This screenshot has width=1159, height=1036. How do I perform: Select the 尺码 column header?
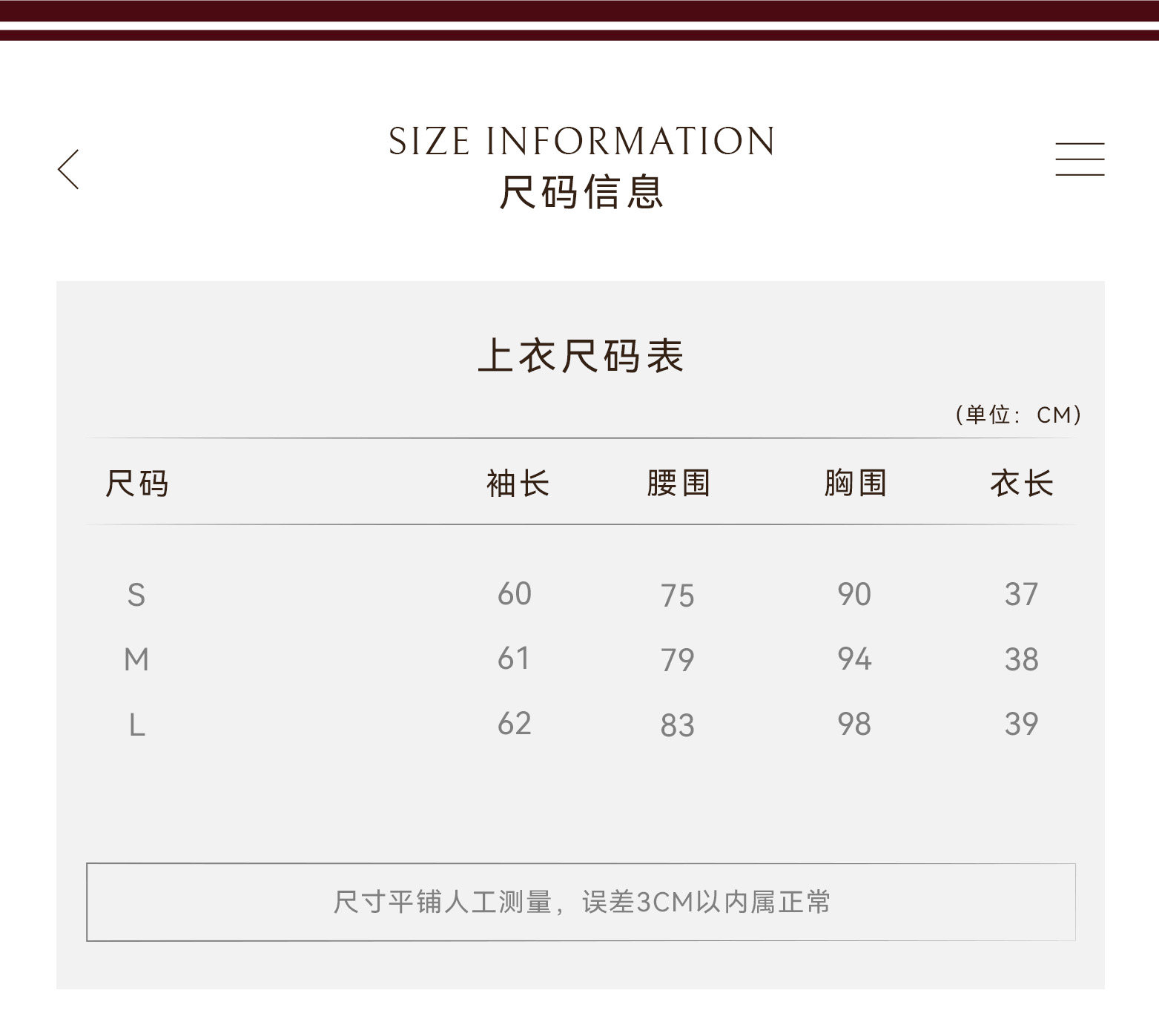(x=137, y=484)
